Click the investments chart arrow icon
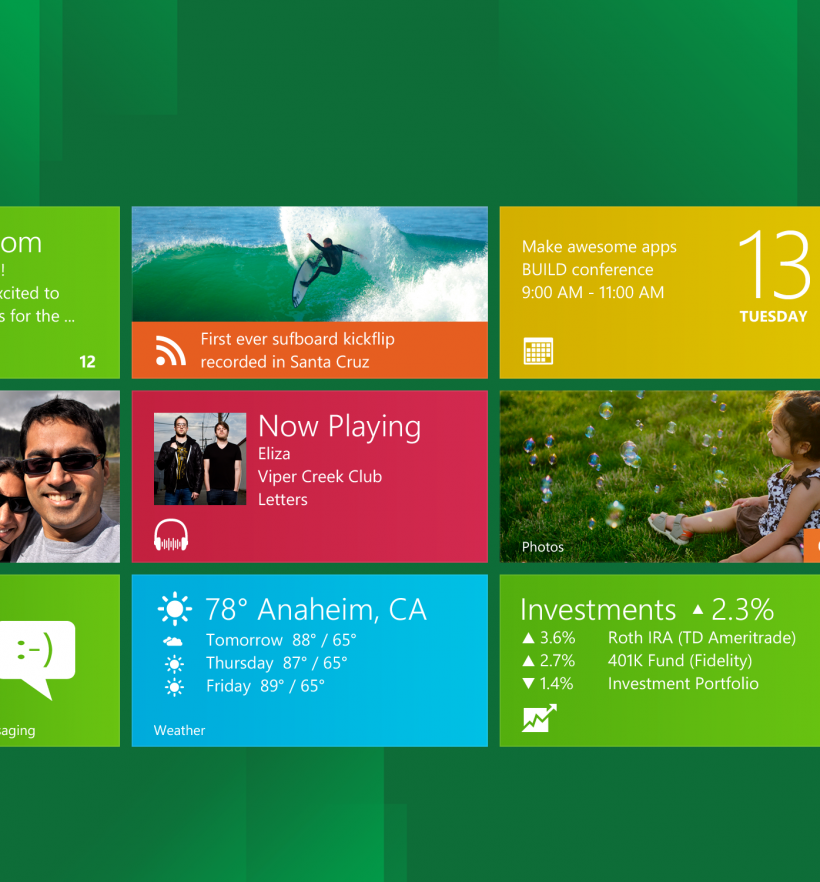Image resolution: width=820 pixels, height=882 pixels. coord(539,718)
